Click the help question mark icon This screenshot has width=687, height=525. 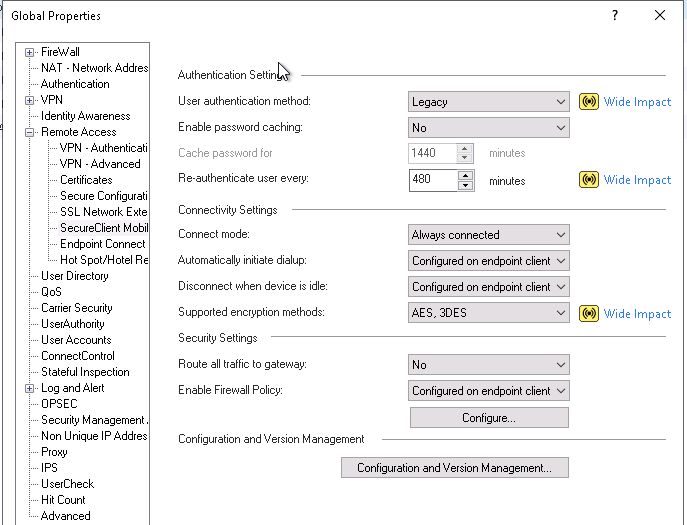(615, 15)
